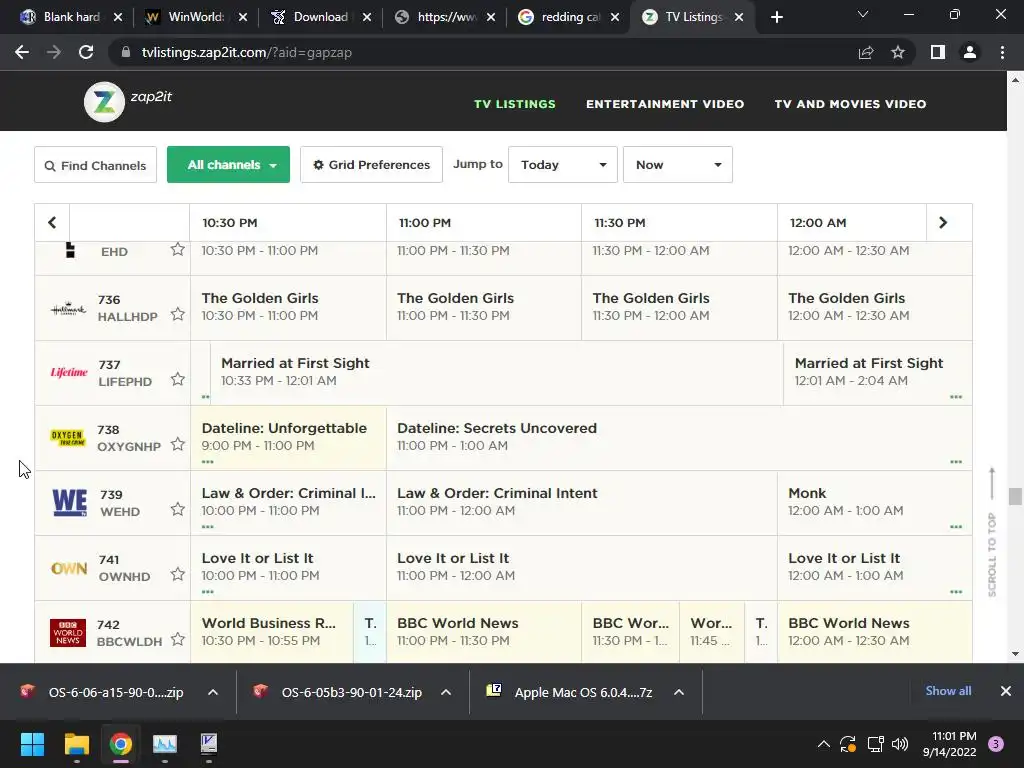Favorite channel 742 BBCWLDH star
Image resolution: width=1024 pixels, height=768 pixels.
[x=178, y=639]
